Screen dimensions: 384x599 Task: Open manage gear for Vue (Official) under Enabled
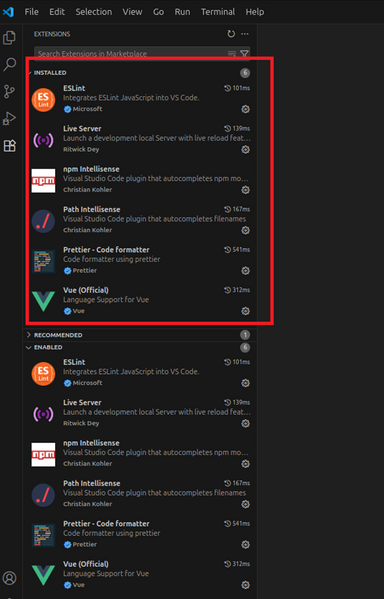[245, 585]
